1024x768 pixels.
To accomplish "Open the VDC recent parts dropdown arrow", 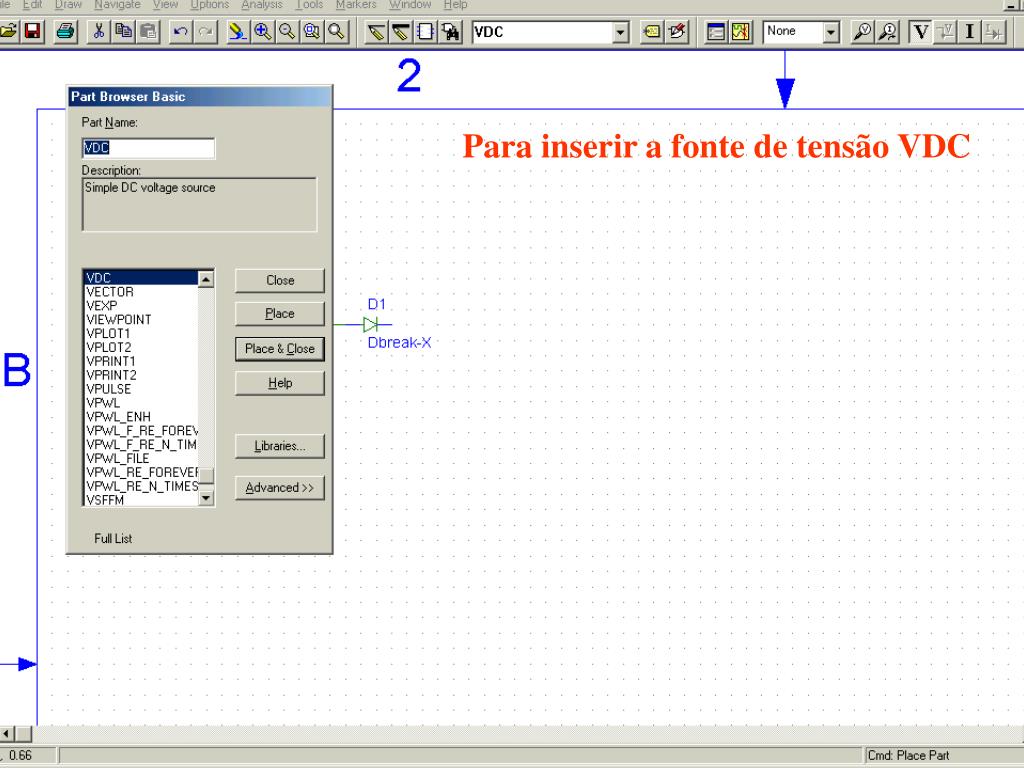I will [x=620, y=31].
